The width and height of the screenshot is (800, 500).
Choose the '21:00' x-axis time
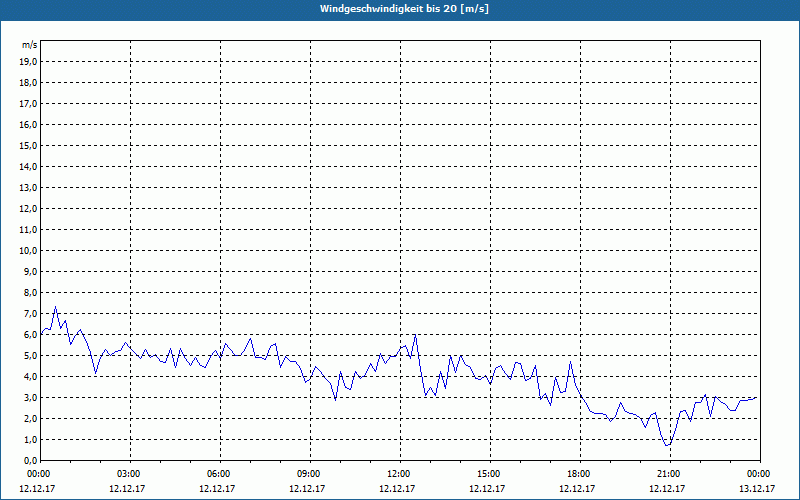click(x=669, y=474)
